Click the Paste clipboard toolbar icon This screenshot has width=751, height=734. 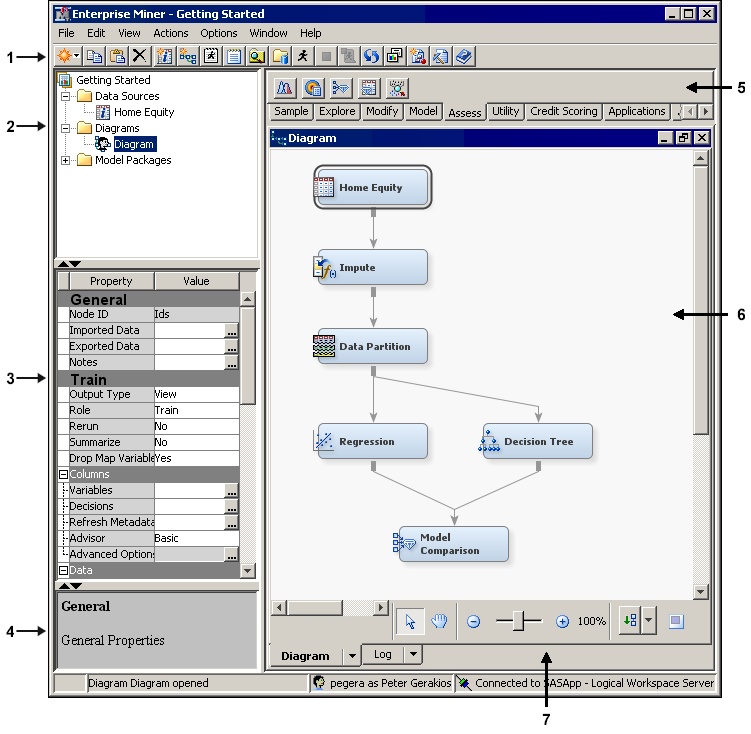tap(117, 56)
